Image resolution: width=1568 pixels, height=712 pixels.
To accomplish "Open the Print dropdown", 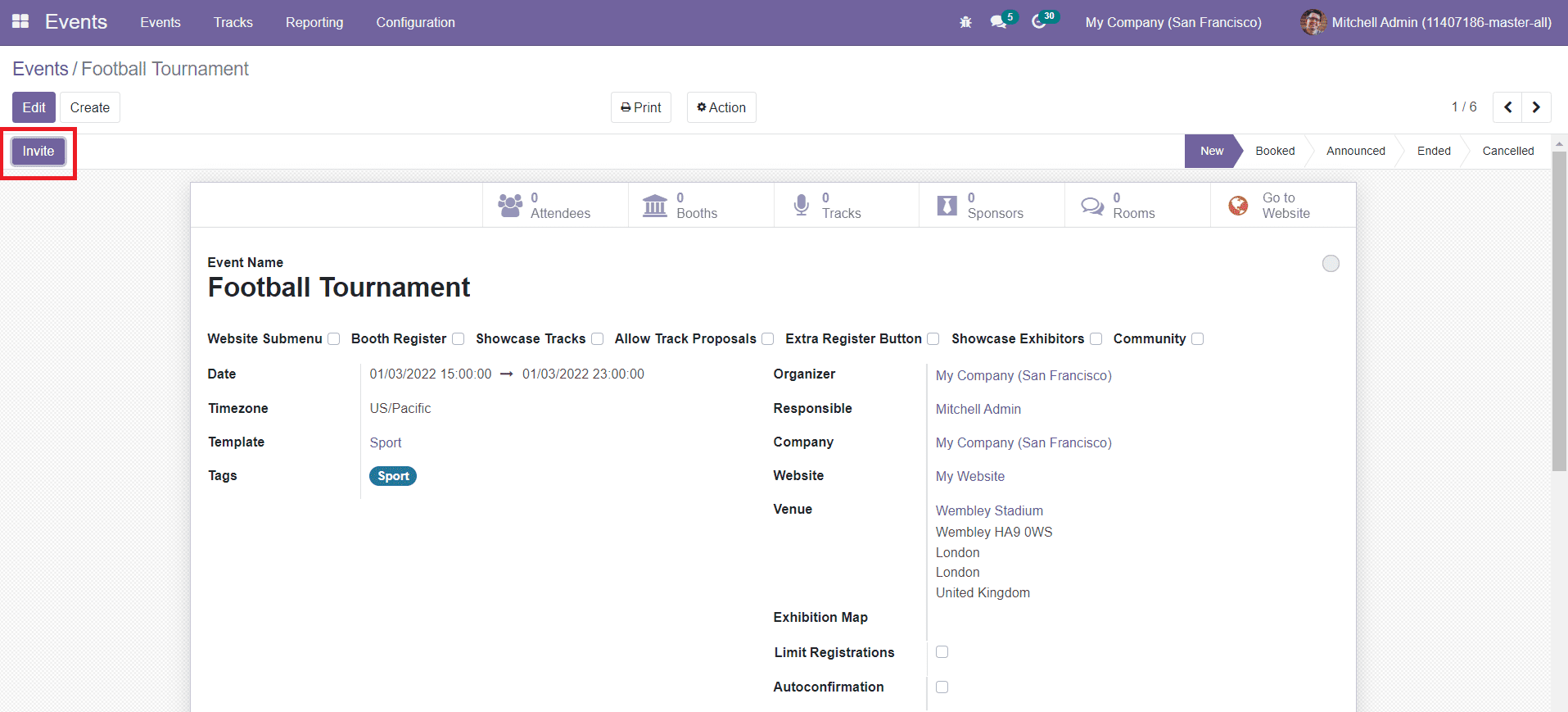I will pyautogui.click(x=641, y=107).
